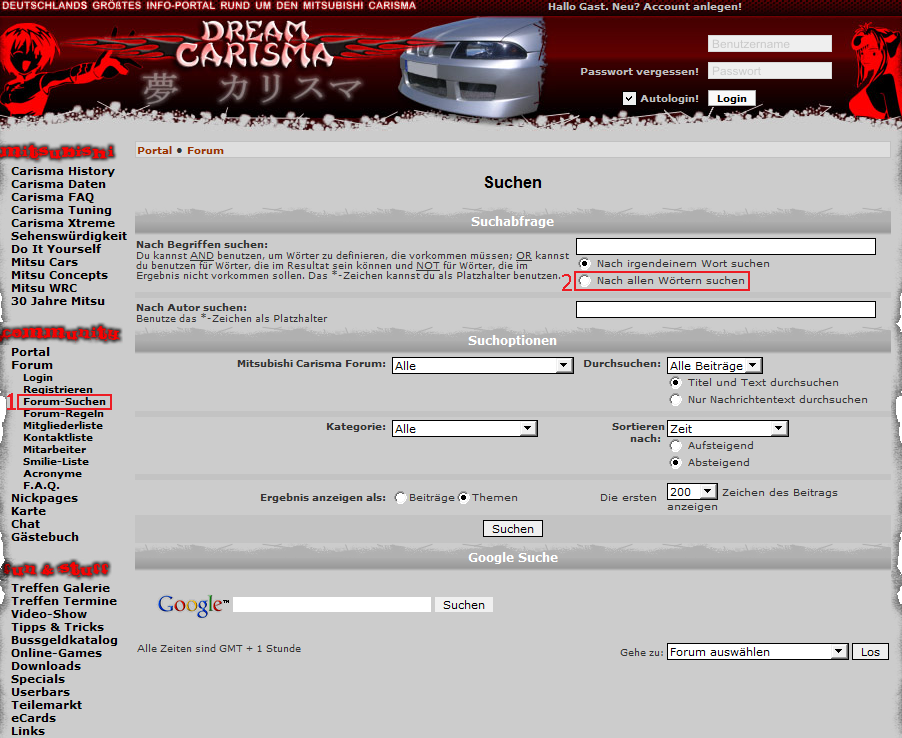Viewport: 902px width, 738px height.
Task: Open Treffen Galerie in sidebar
Action: pos(60,588)
